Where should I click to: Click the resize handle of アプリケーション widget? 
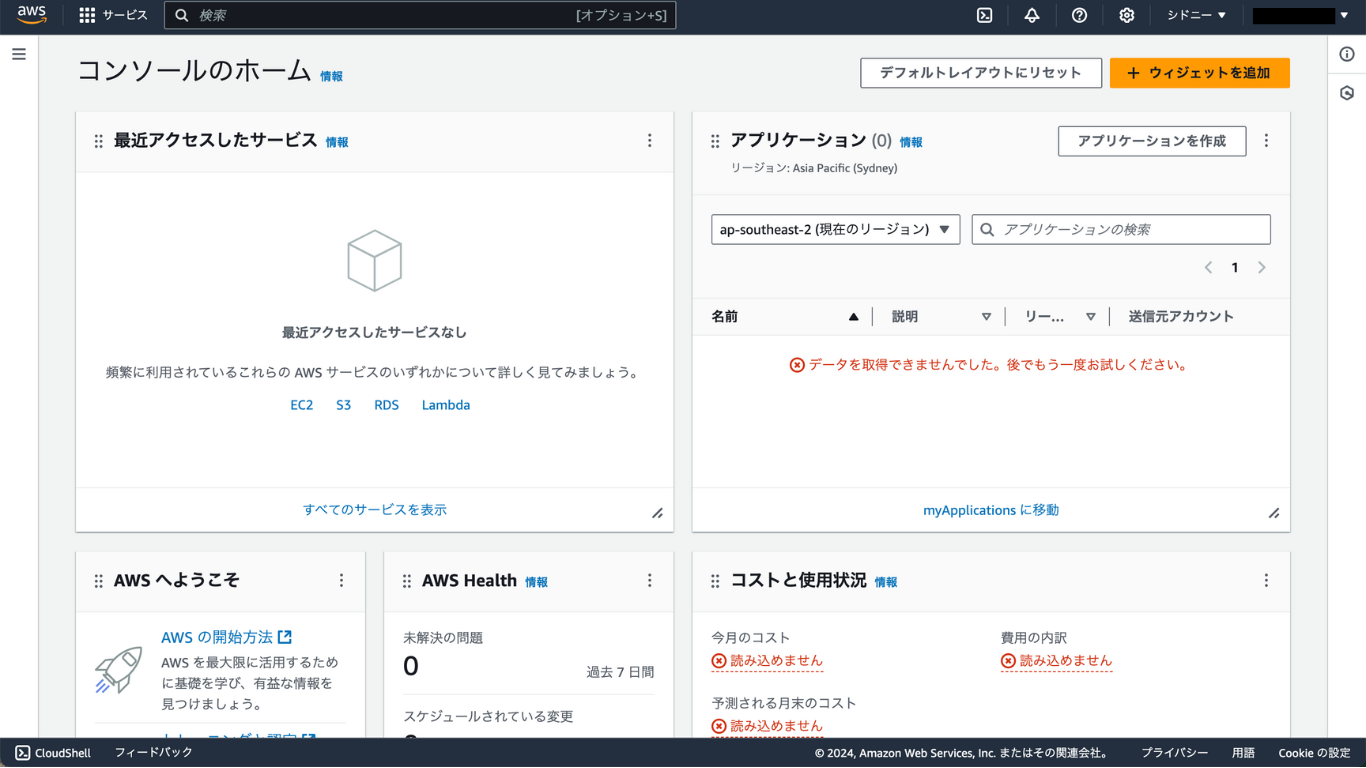coord(1274,513)
